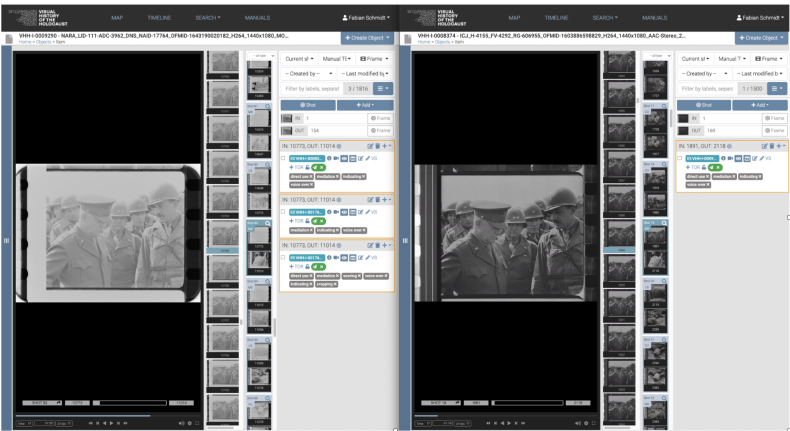Add TOR to first left annotation

tap(296, 167)
